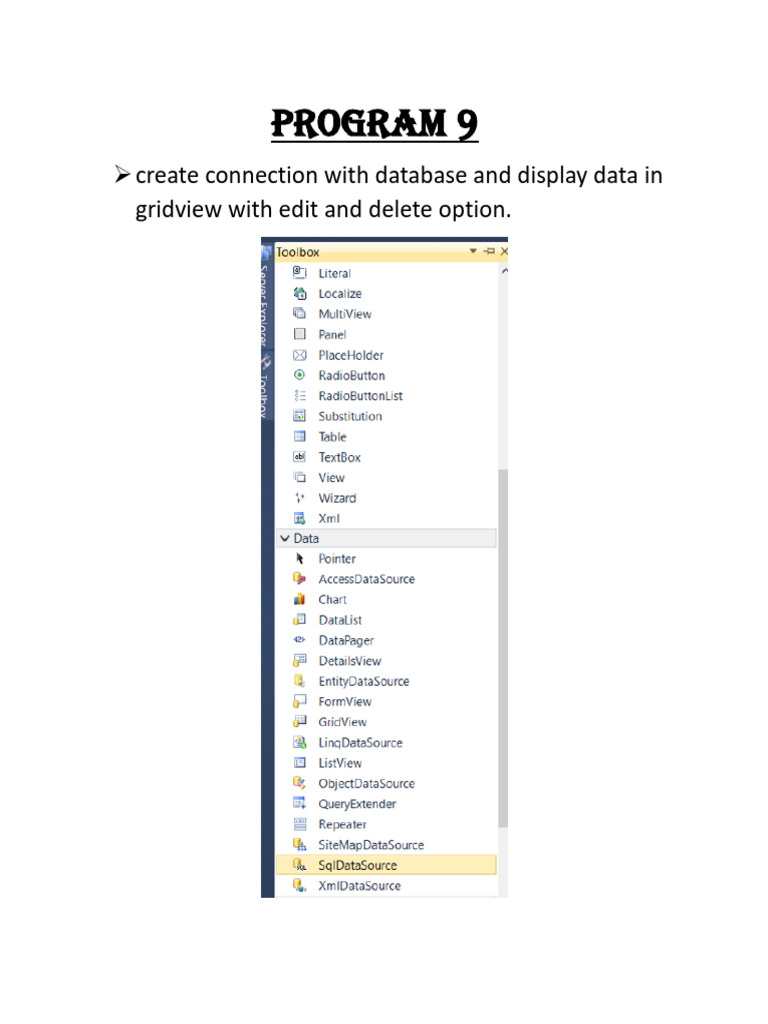This screenshot has width=768, height=1024.
Task: Select the Wizard control icon
Action: [299, 497]
